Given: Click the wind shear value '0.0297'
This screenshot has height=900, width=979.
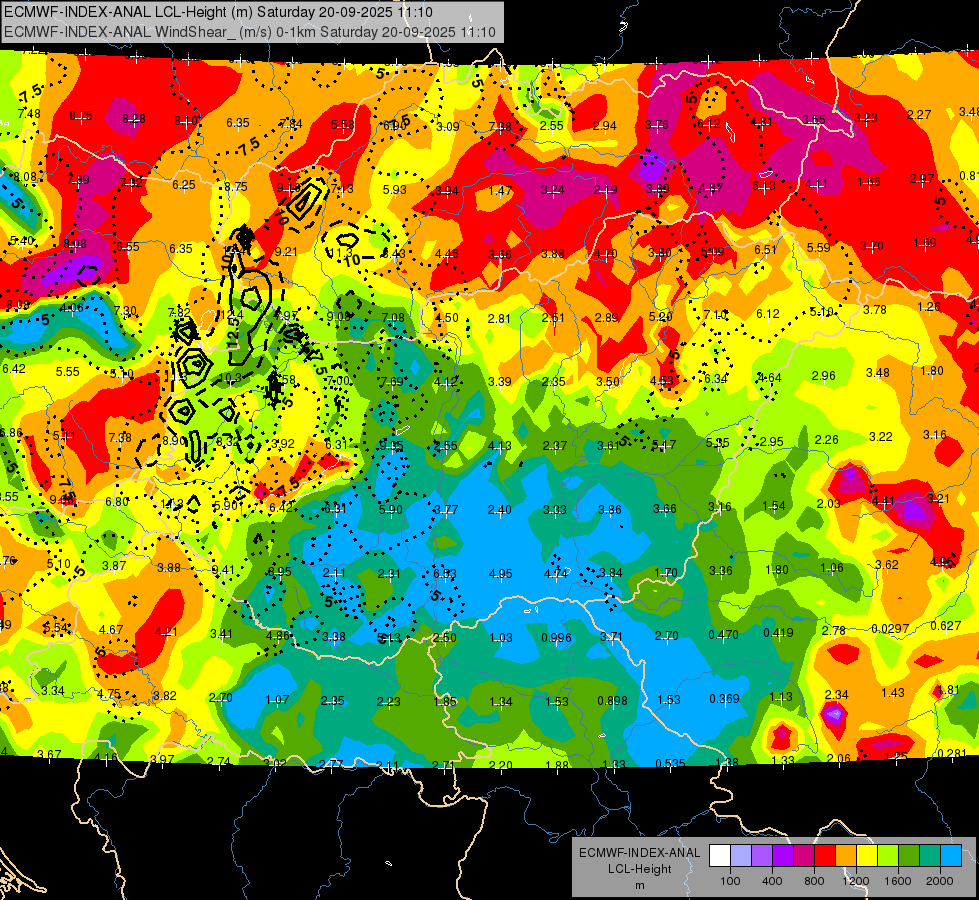Looking at the screenshot, I should [890, 628].
